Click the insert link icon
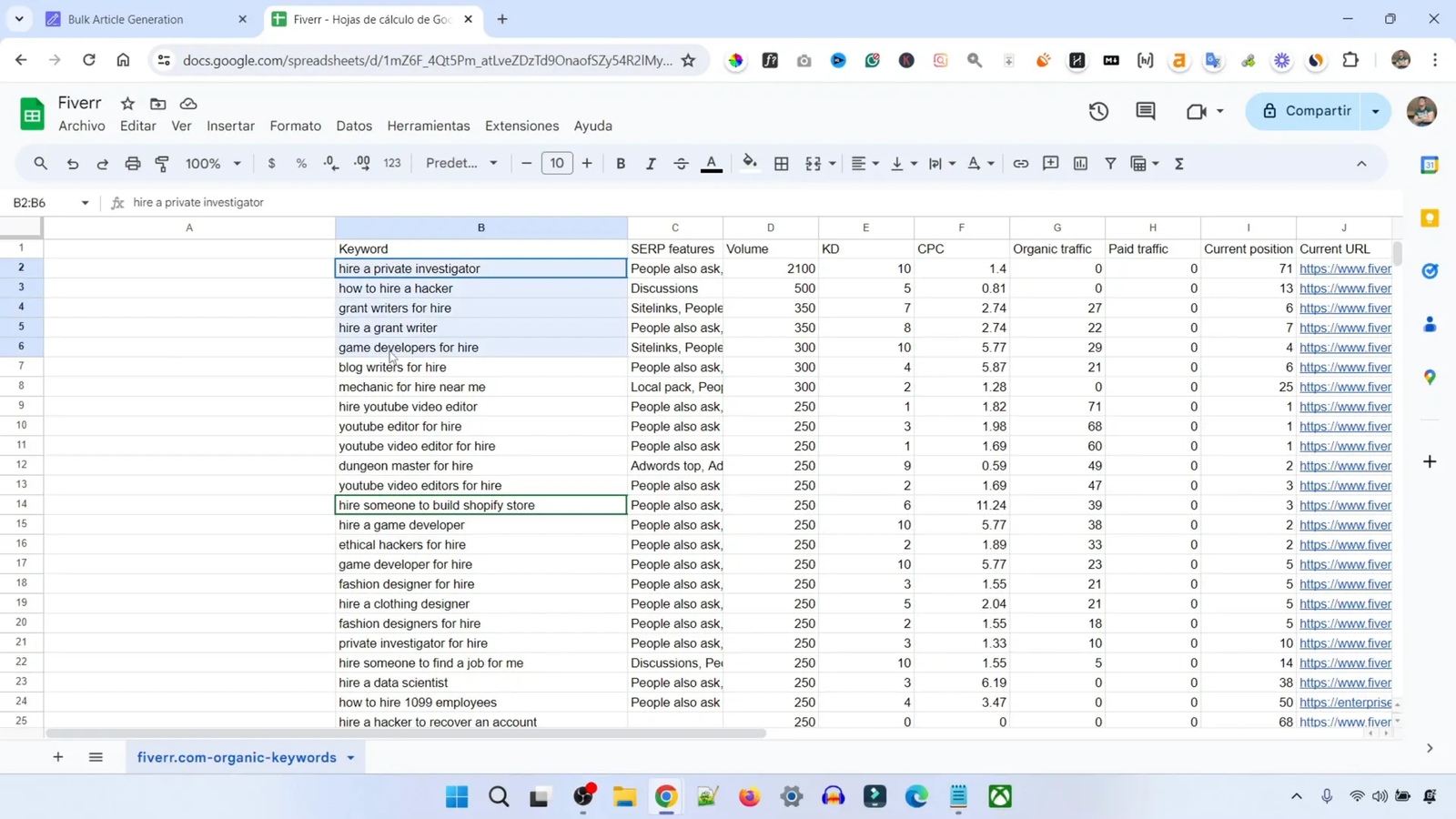Viewport: 1456px width, 819px height. [1020, 164]
